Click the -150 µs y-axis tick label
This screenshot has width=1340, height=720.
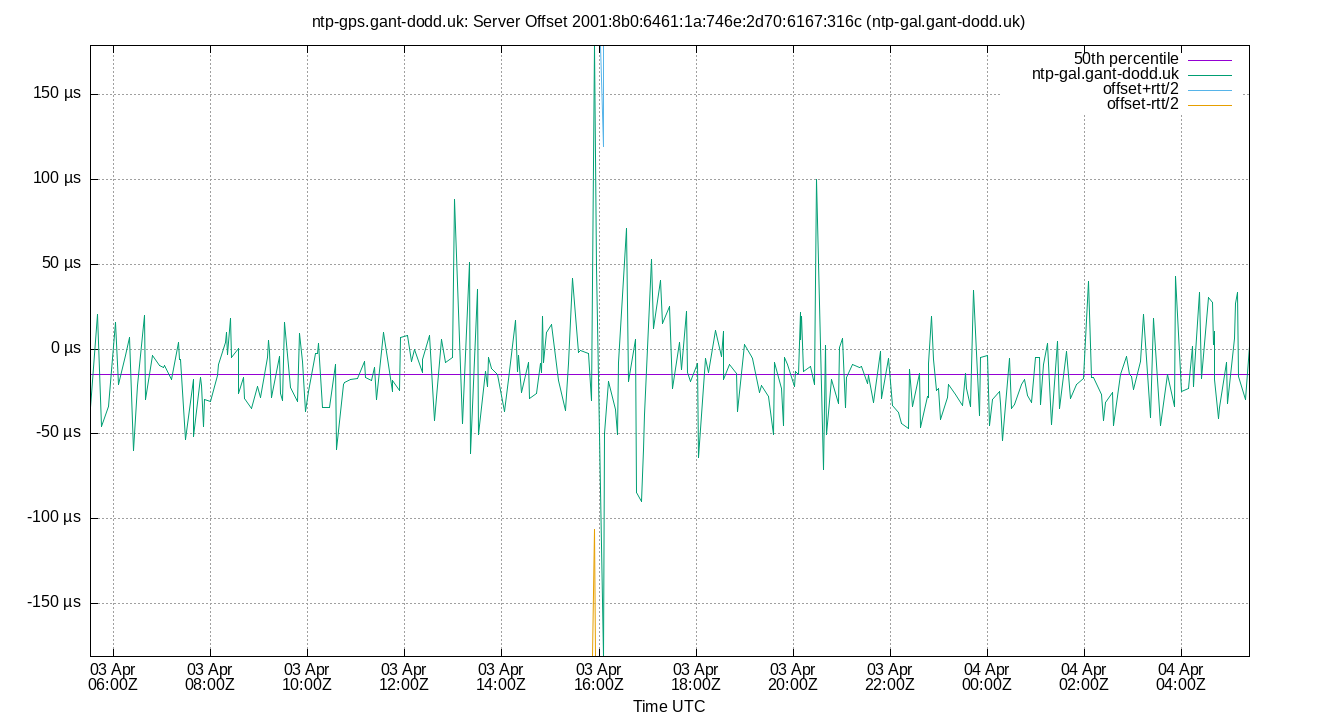(x=55, y=602)
